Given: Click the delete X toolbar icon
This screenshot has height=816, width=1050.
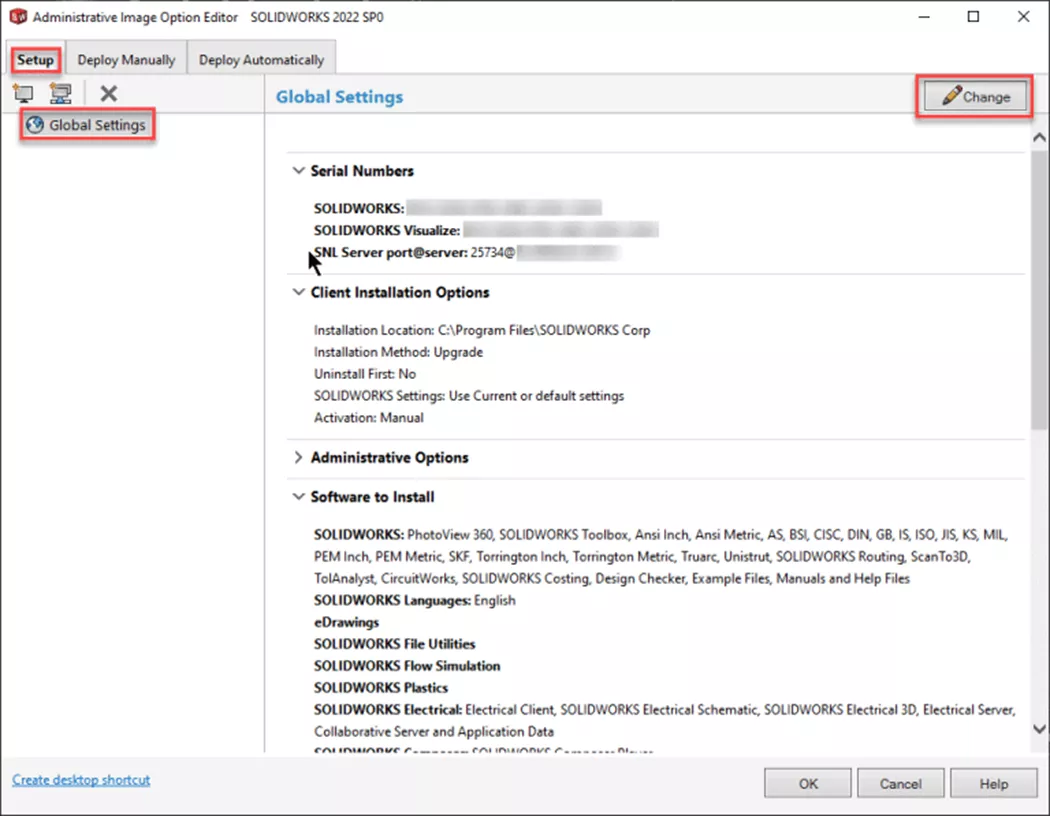Looking at the screenshot, I should (108, 93).
